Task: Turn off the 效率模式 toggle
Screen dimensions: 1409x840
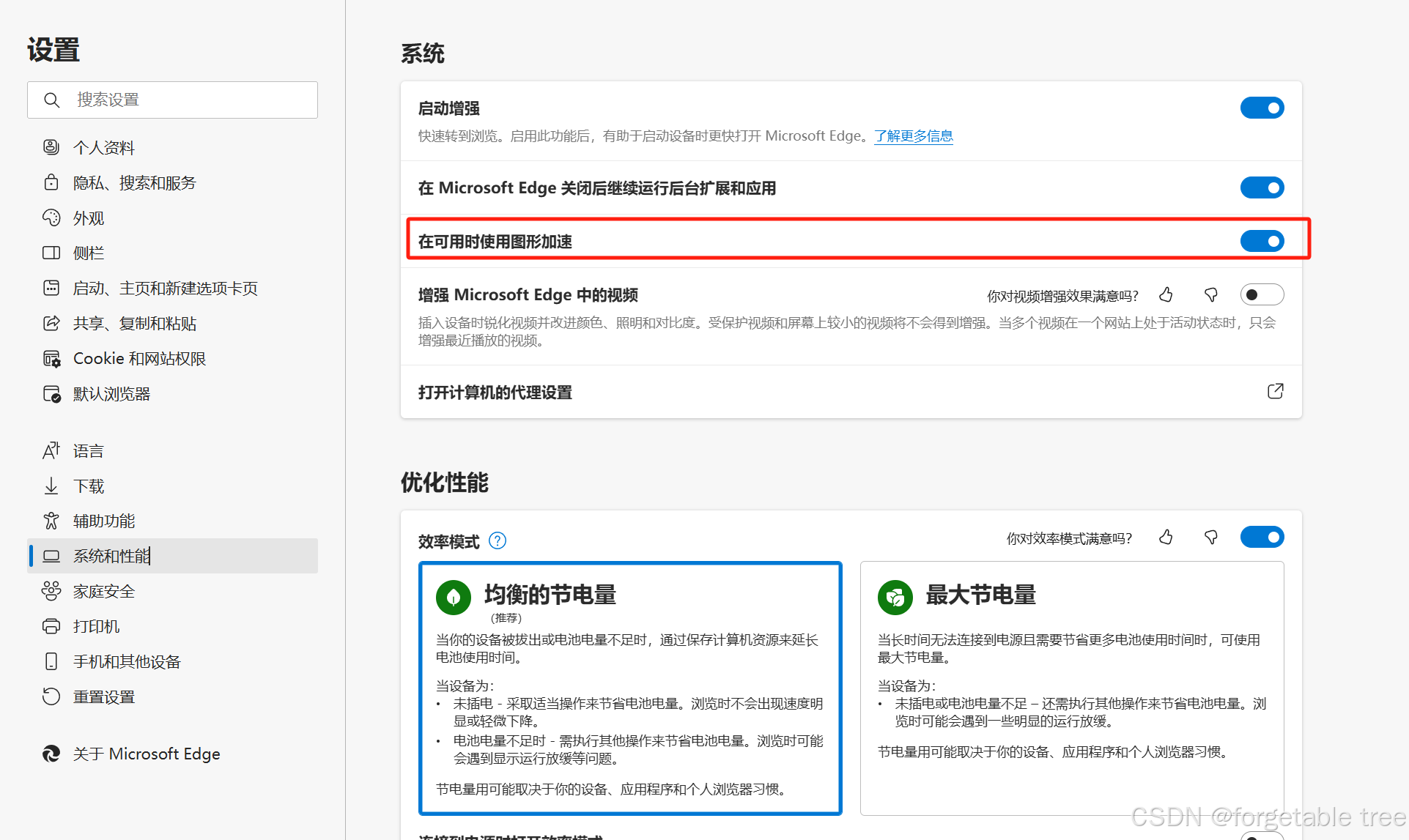Action: [x=1262, y=538]
